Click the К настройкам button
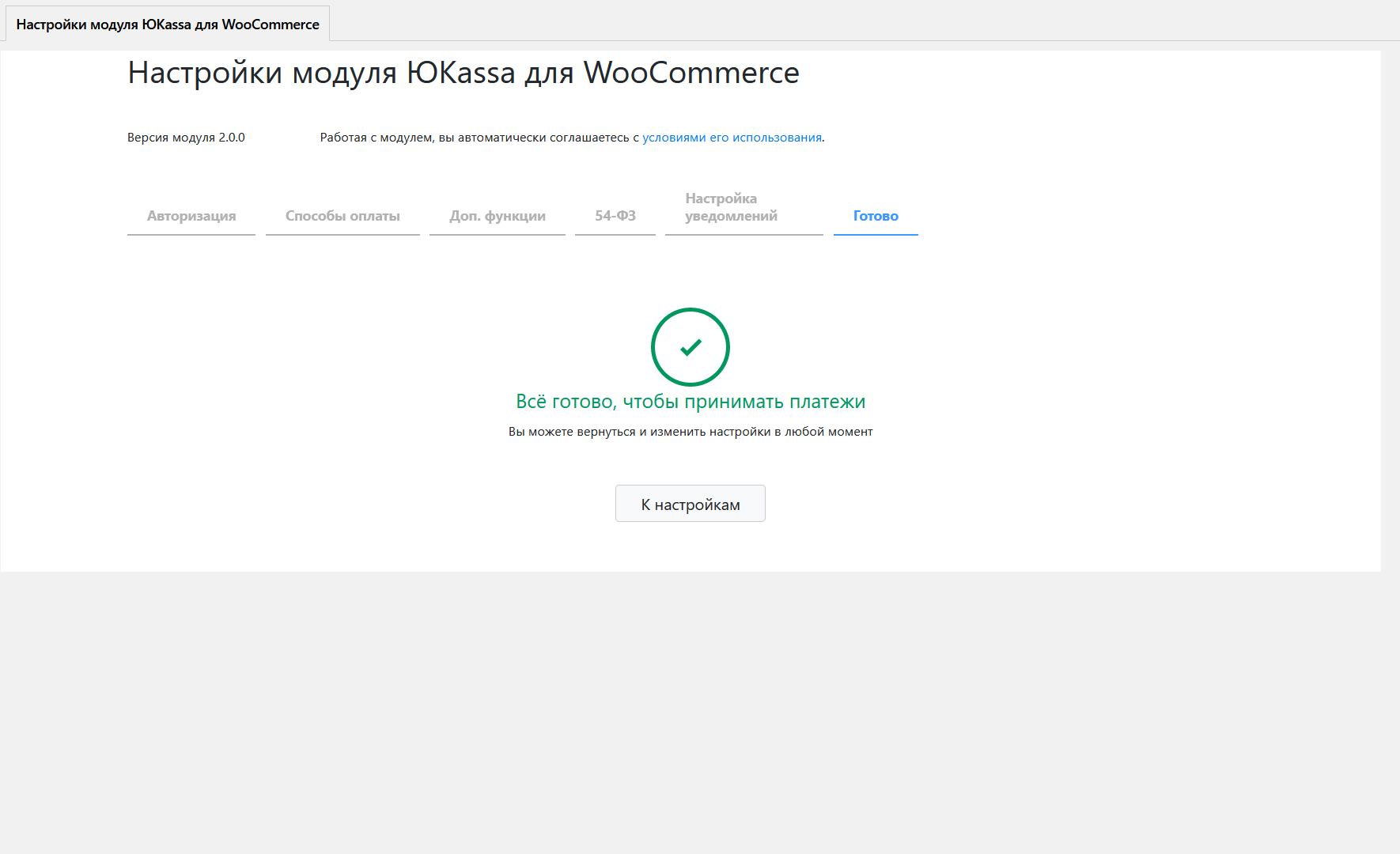The height and width of the screenshot is (854, 1400). 691,504
